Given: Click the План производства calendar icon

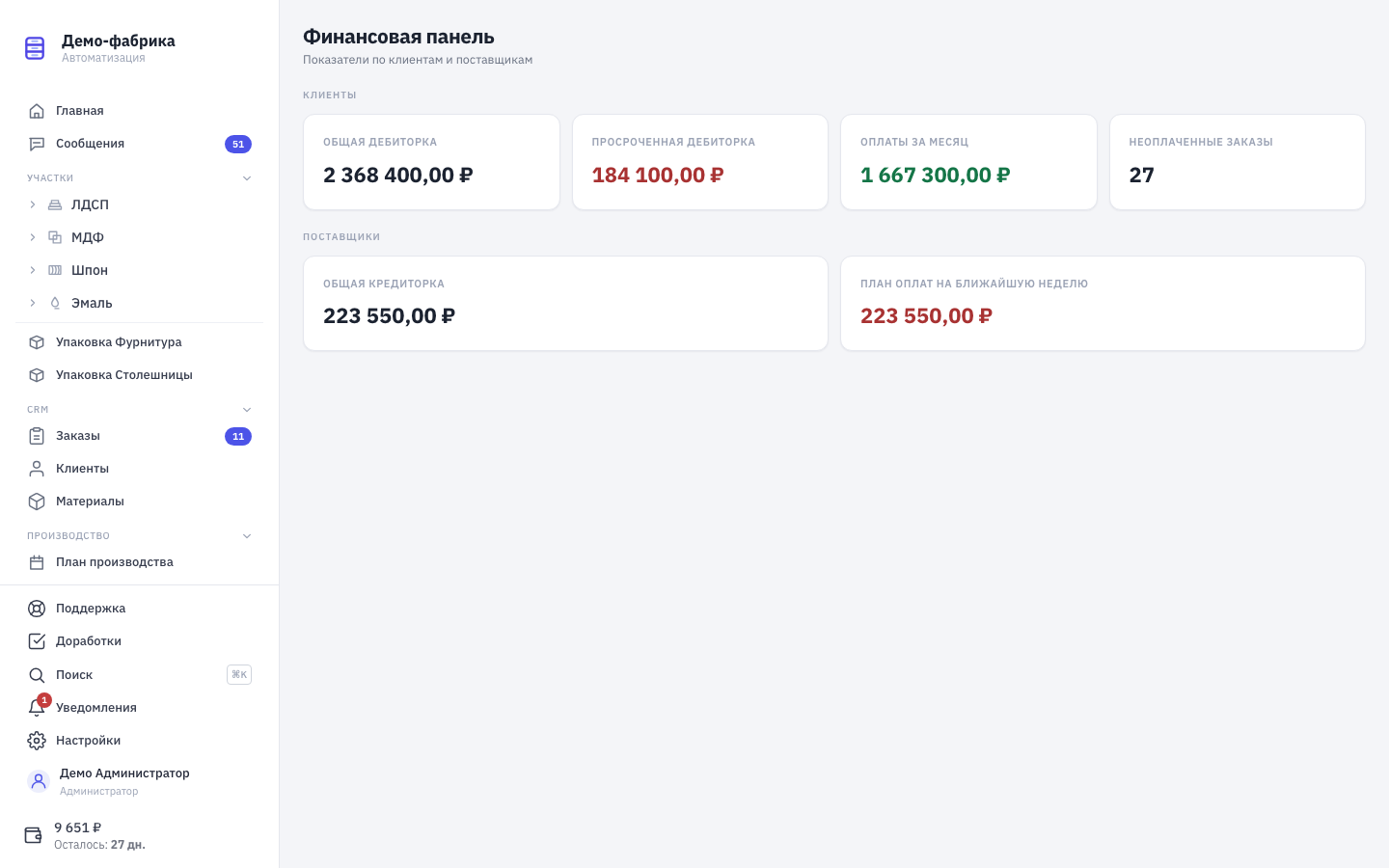Looking at the screenshot, I should point(37,562).
